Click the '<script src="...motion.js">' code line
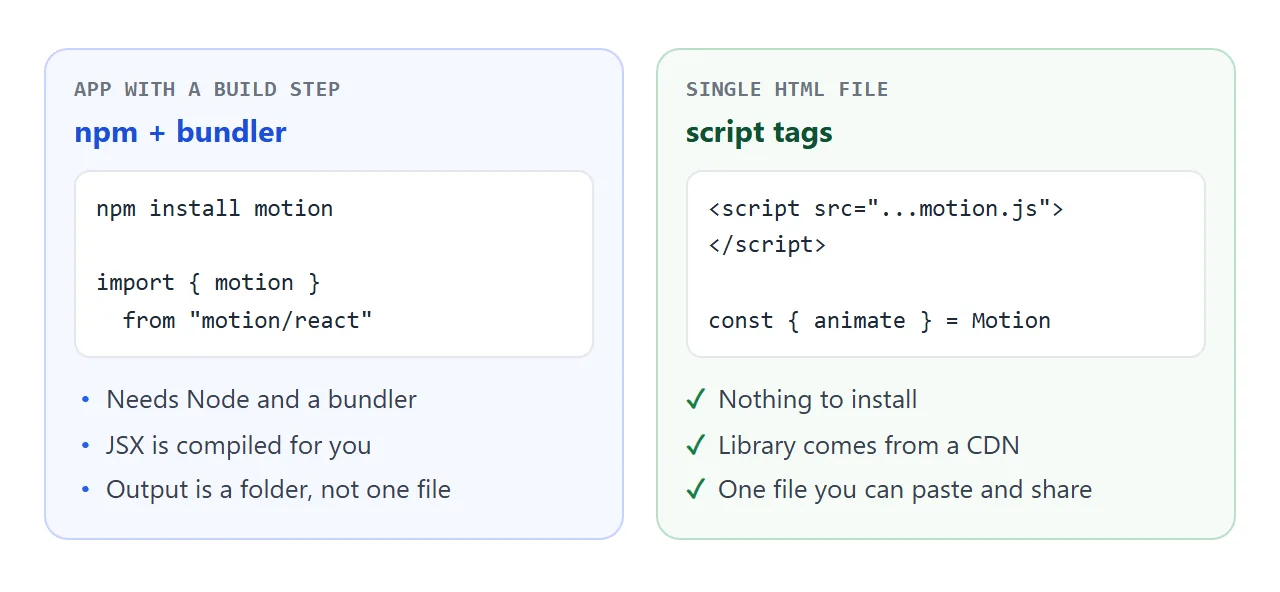Screen dimensions: 1280x592 coord(886,208)
